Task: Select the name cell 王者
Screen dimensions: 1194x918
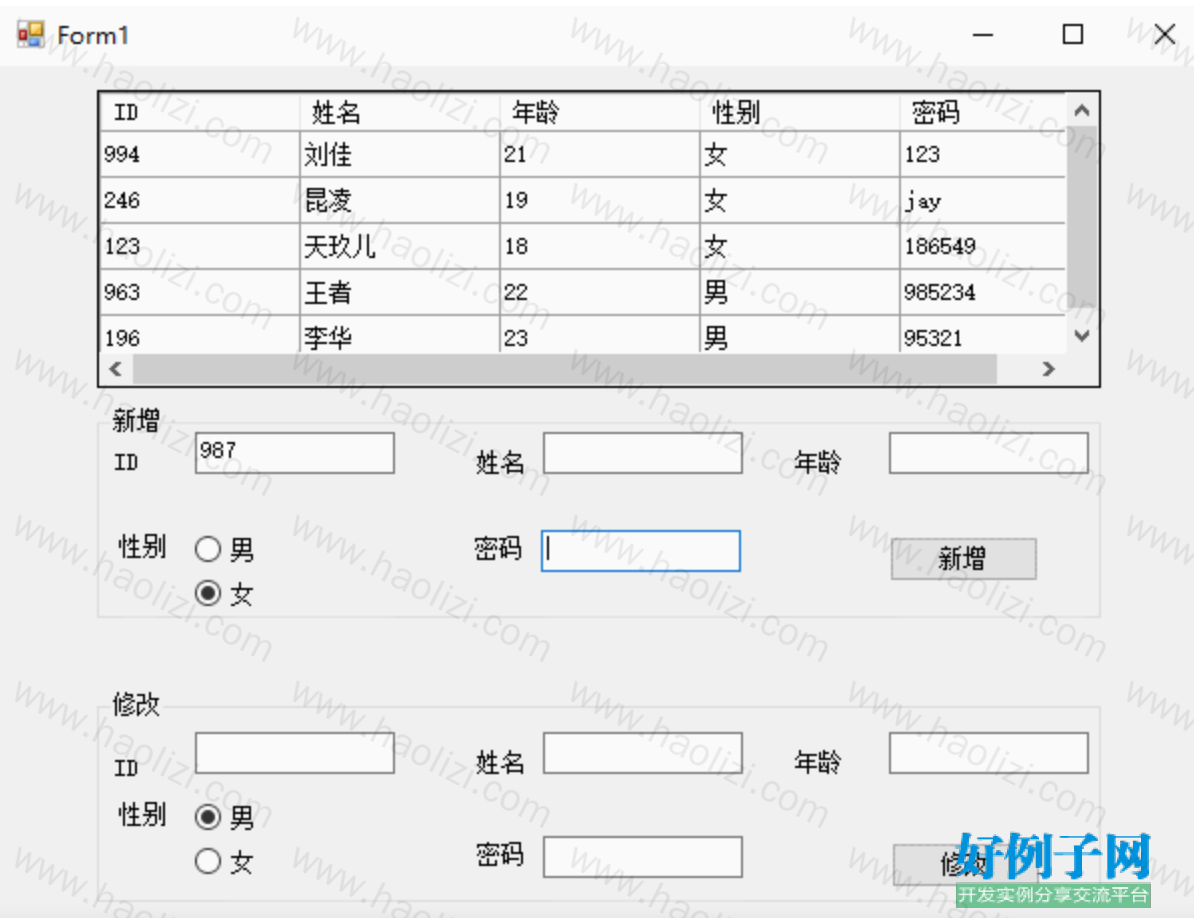Action: [400, 292]
